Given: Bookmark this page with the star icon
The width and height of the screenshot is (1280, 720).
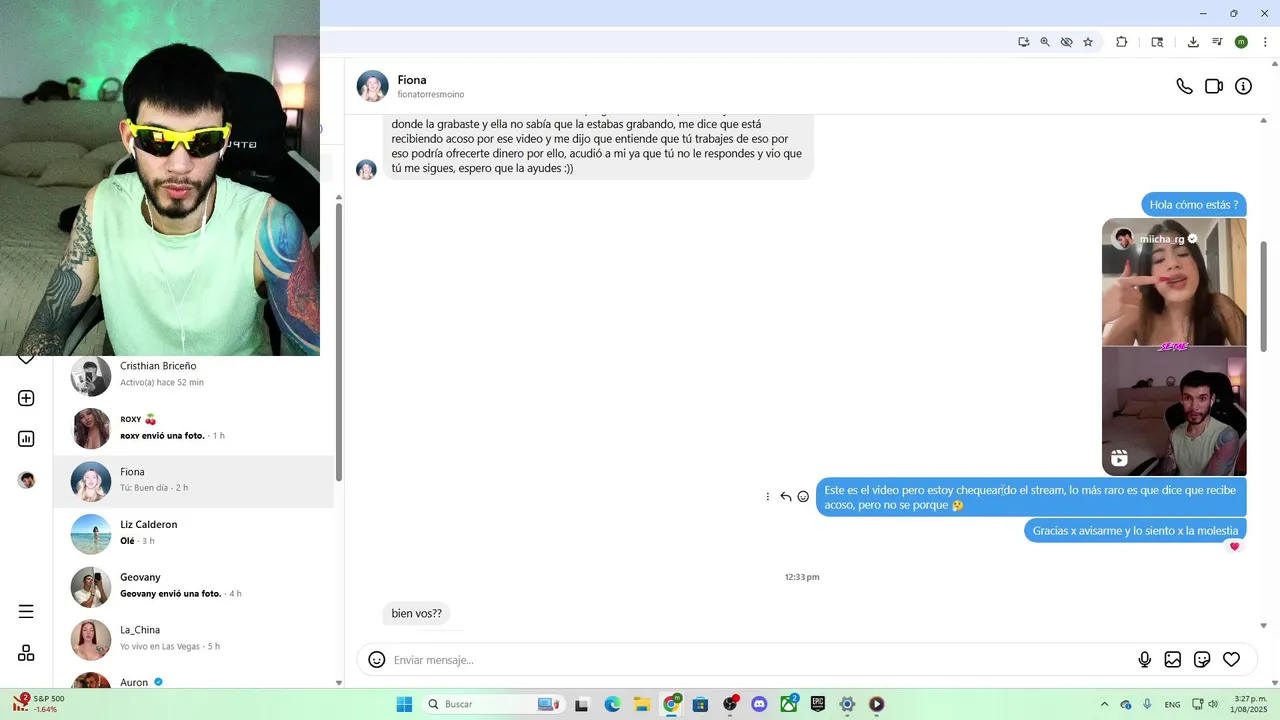Looking at the screenshot, I should [1088, 42].
